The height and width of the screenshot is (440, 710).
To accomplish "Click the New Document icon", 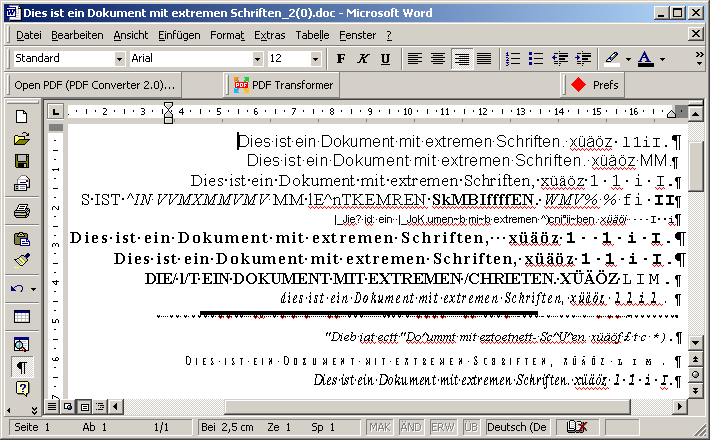I will [x=21, y=117].
